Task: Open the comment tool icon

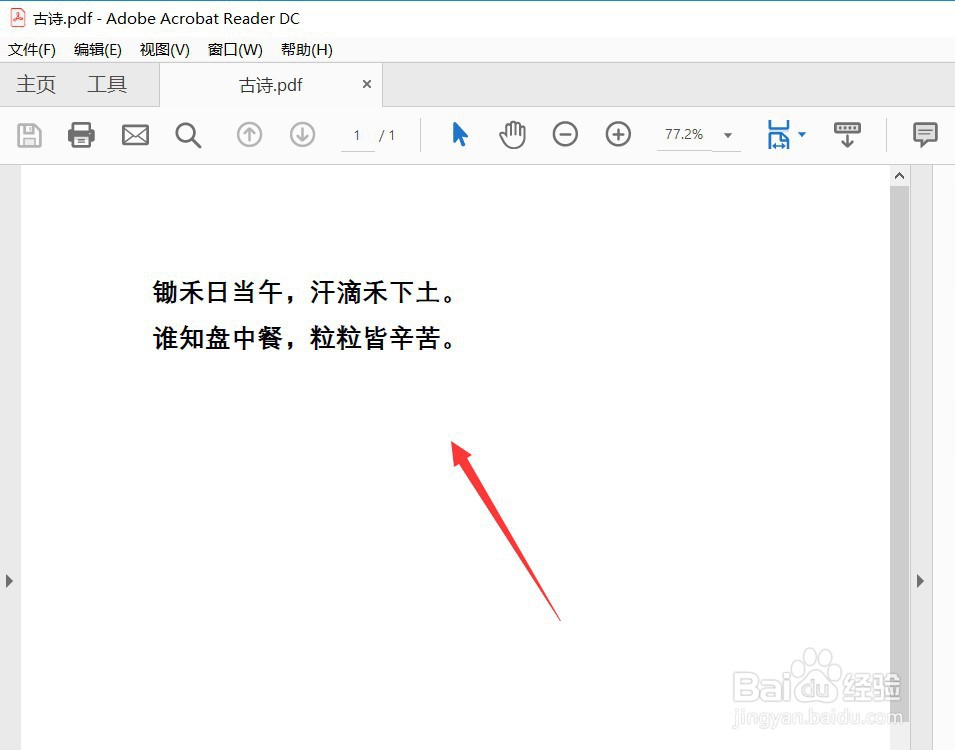Action: click(x=925, y=135)
